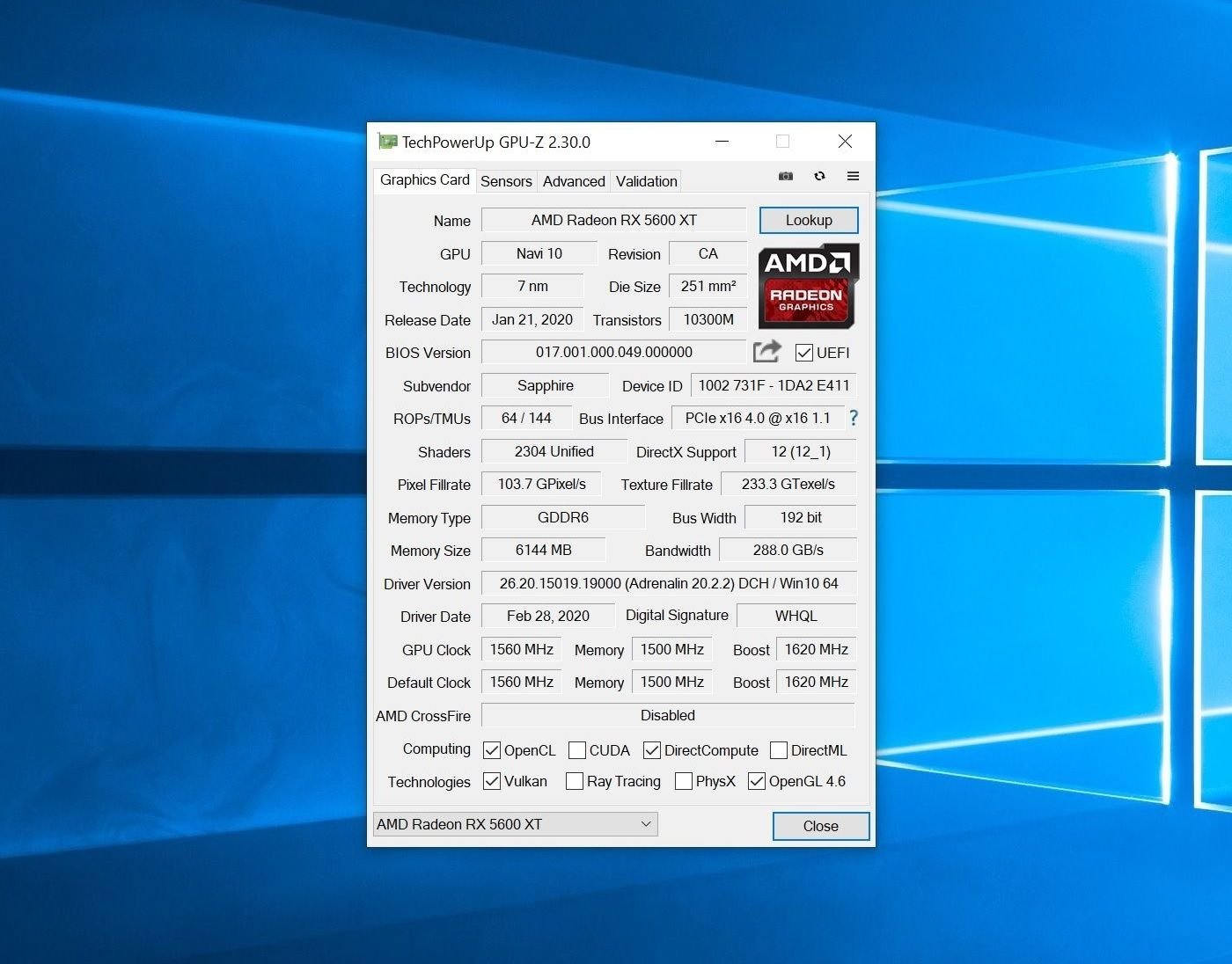Toggle the OpenGL 4.6 checkbox
Screen dimensions: 1232x964
click(x=757, y=781)
